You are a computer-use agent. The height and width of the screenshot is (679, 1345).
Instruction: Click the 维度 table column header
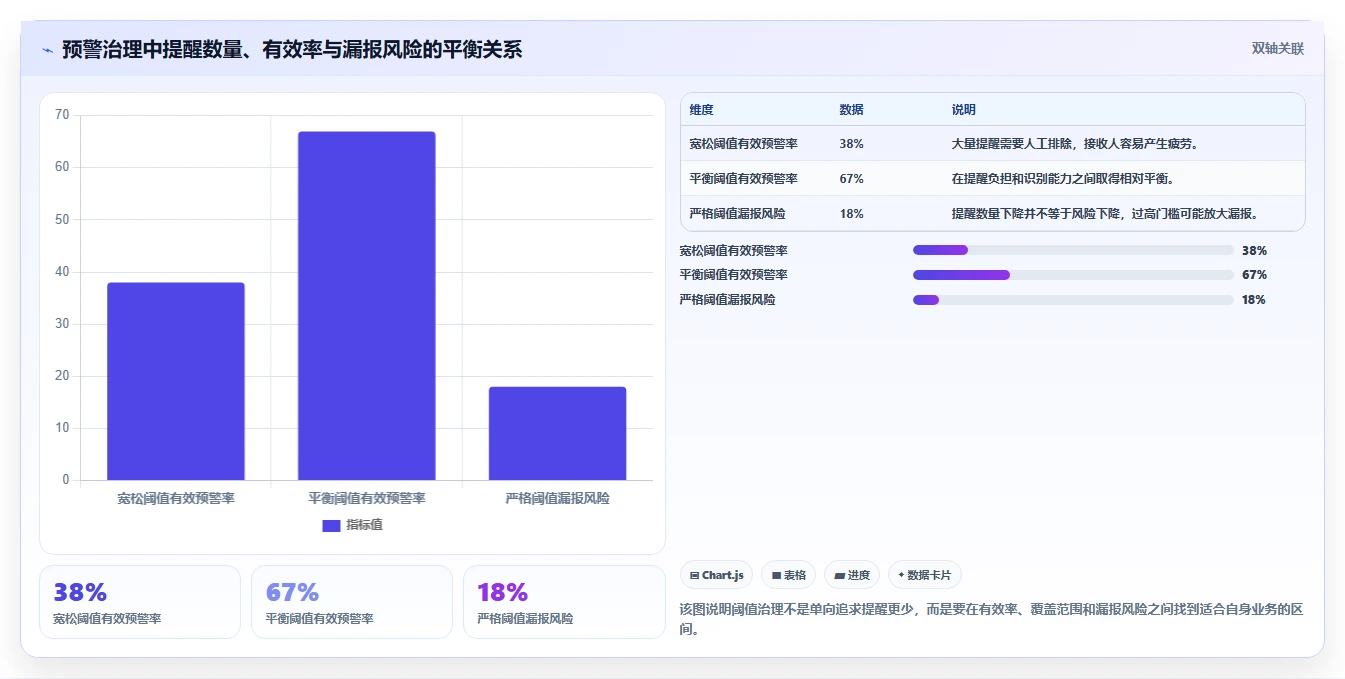click(702, 110)
